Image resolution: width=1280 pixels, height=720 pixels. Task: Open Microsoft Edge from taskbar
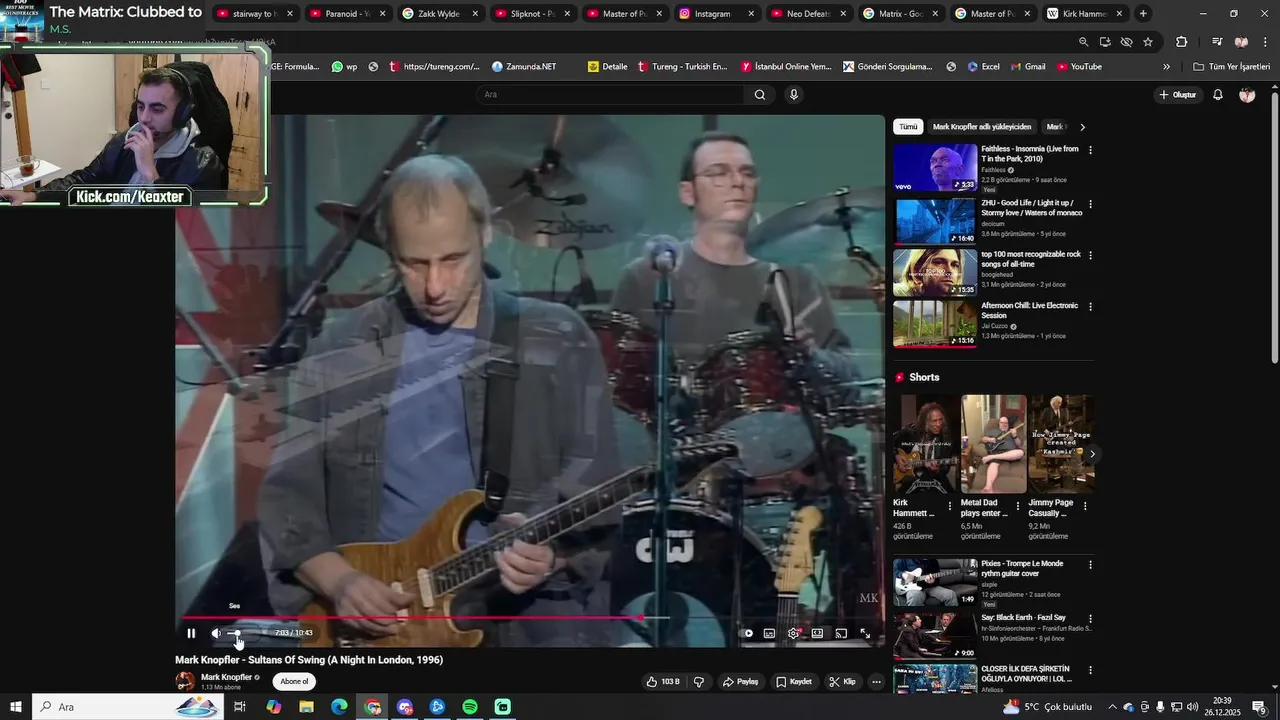[339, 707]
